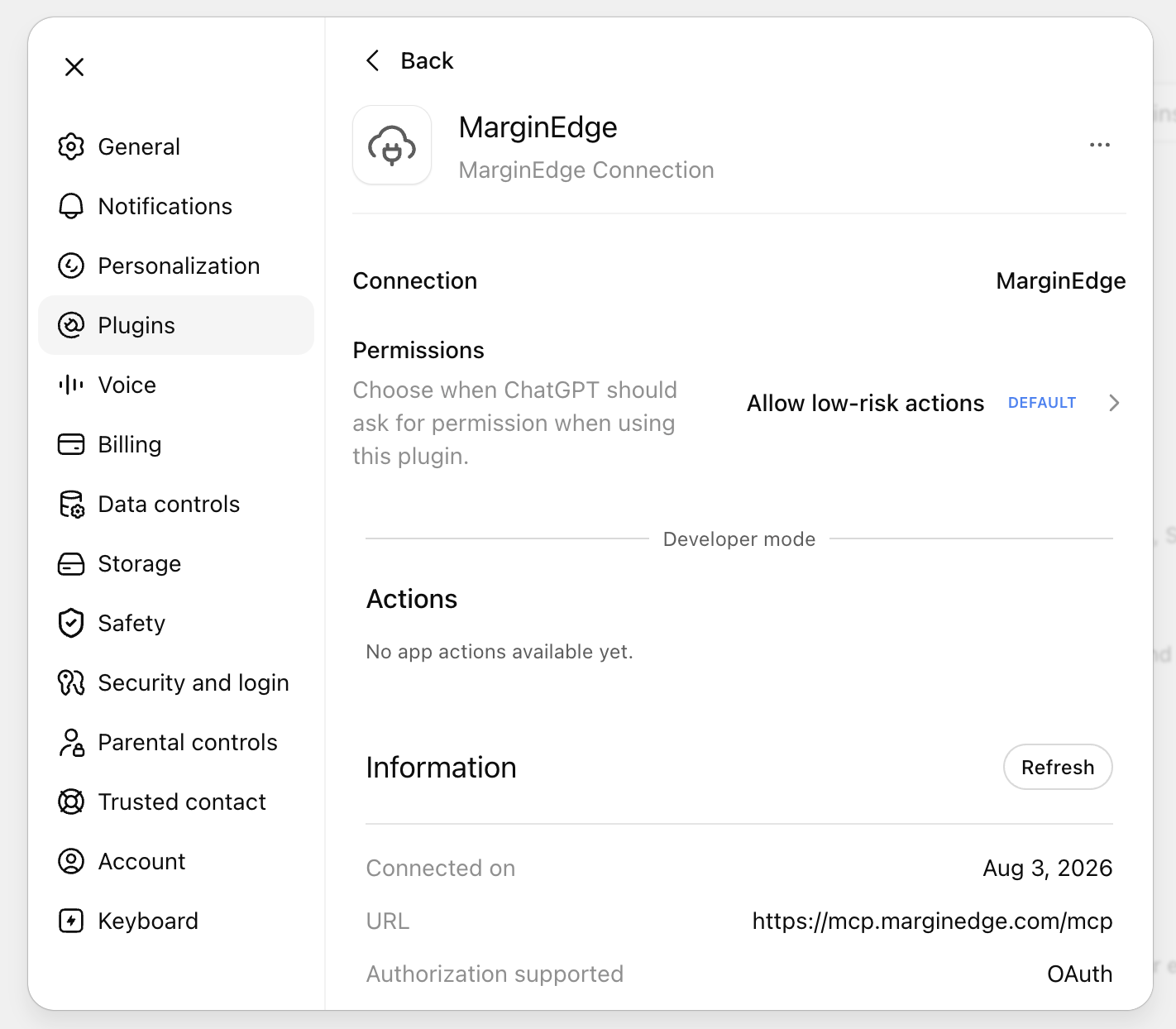Expand permissions options chevron
The height and width of the screenshot is (1029, 1176).
(1114, 403)
